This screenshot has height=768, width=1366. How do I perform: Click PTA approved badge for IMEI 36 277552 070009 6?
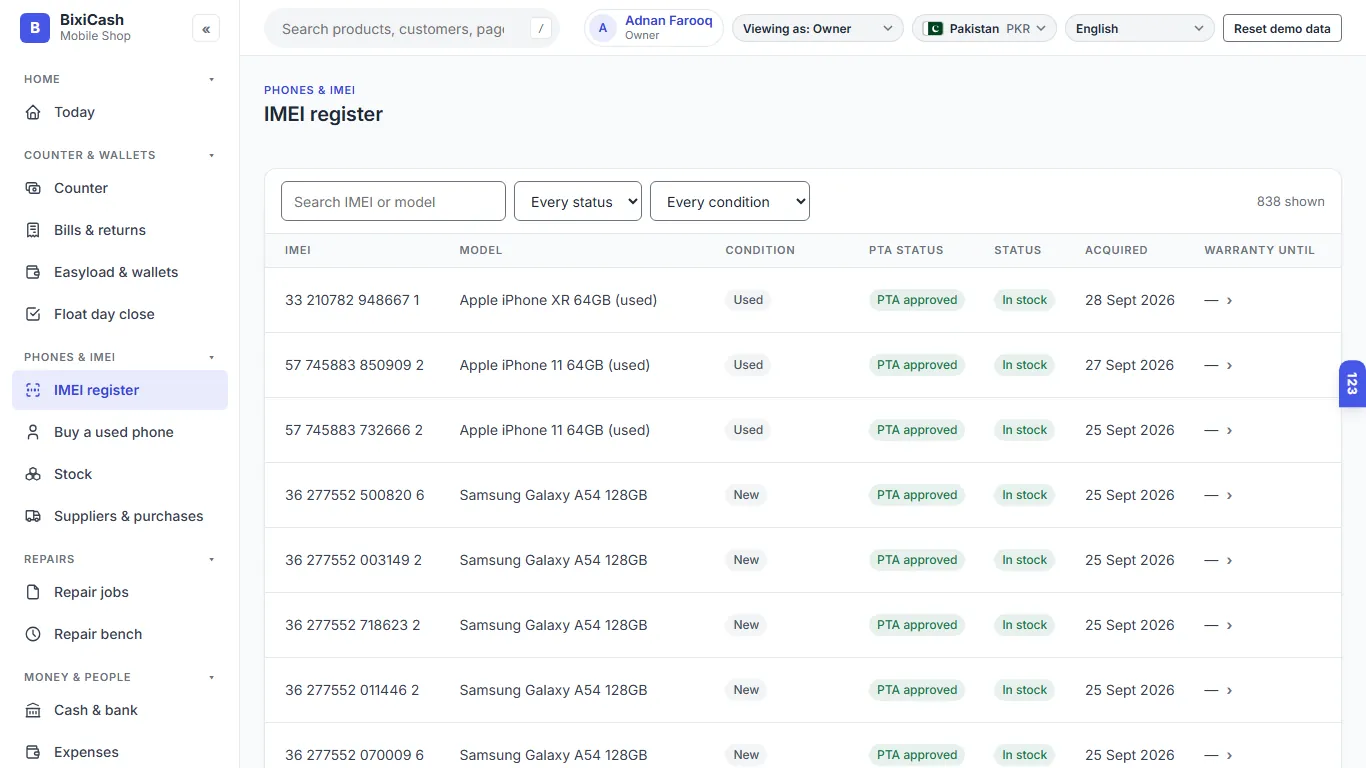point(917,755)
